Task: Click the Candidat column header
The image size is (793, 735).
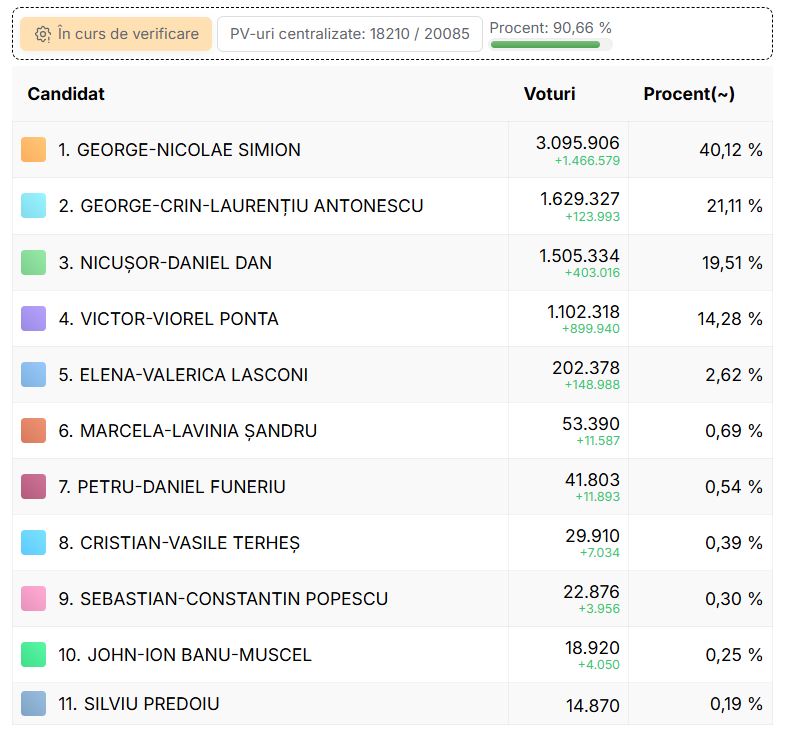Action: coord(66,94)
